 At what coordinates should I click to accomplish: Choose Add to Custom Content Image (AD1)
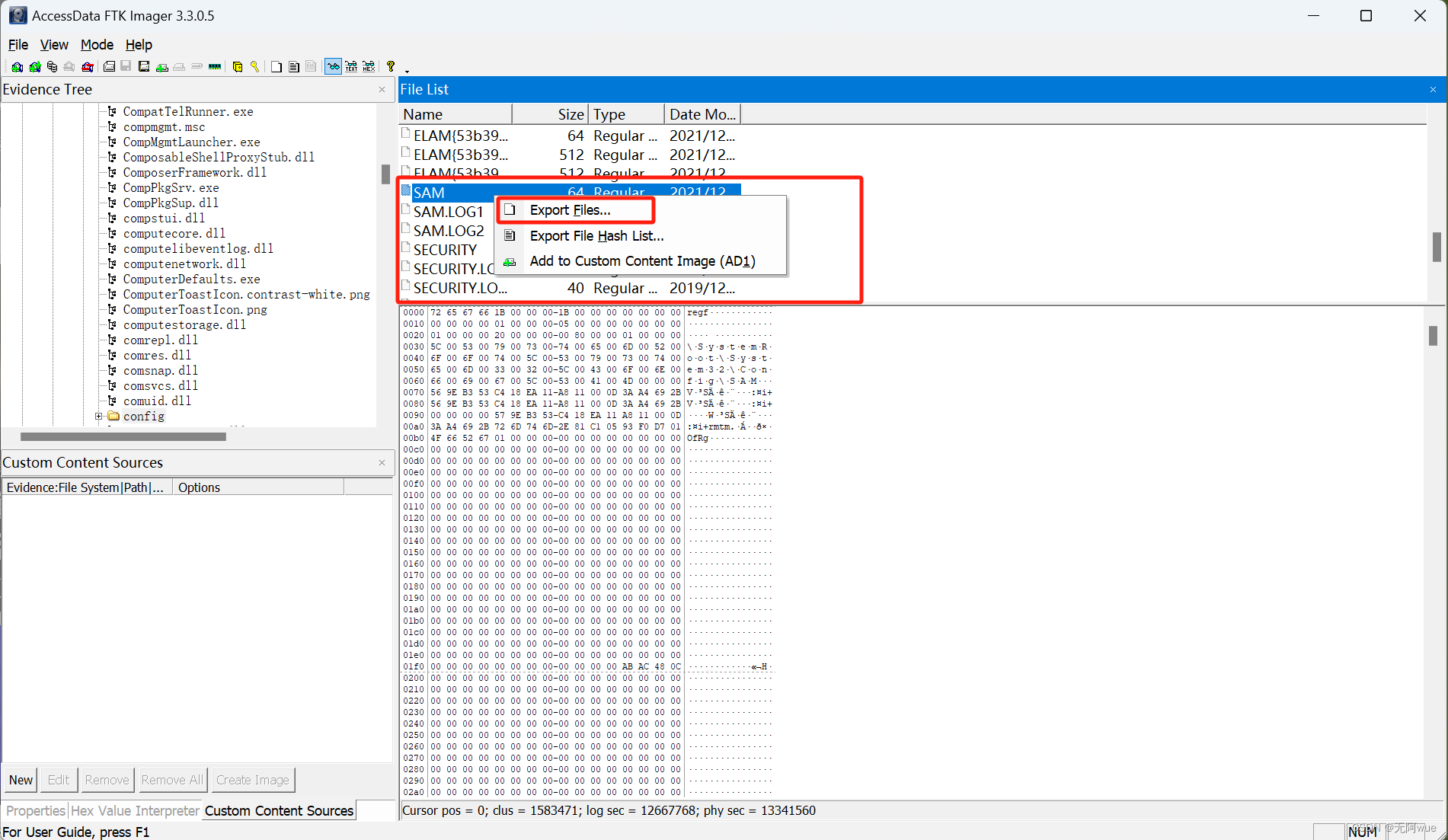pyautogui.click(x=642, y=261)
